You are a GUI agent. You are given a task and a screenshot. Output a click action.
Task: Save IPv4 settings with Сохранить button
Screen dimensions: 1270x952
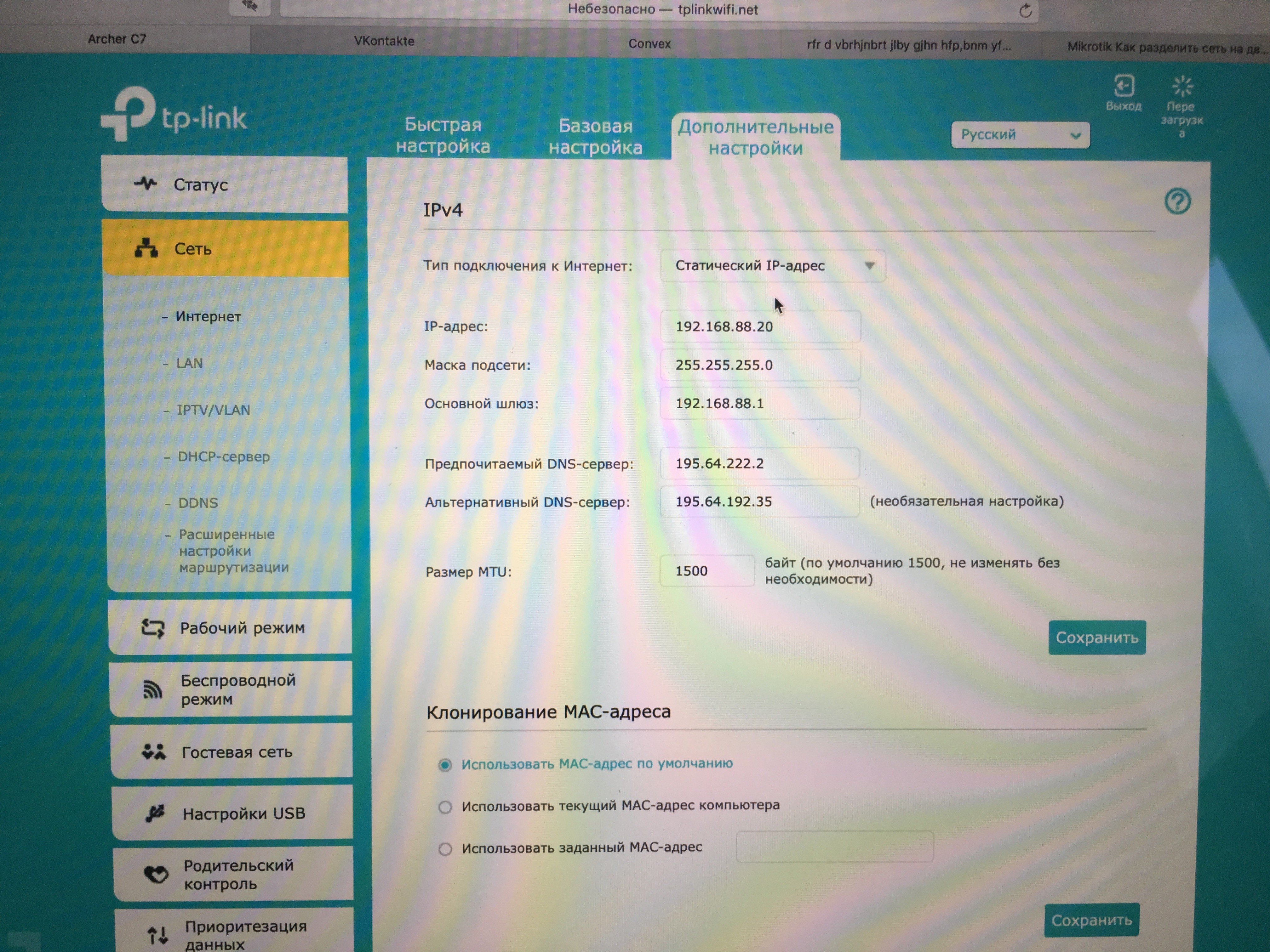click(x=1097, y=637)
